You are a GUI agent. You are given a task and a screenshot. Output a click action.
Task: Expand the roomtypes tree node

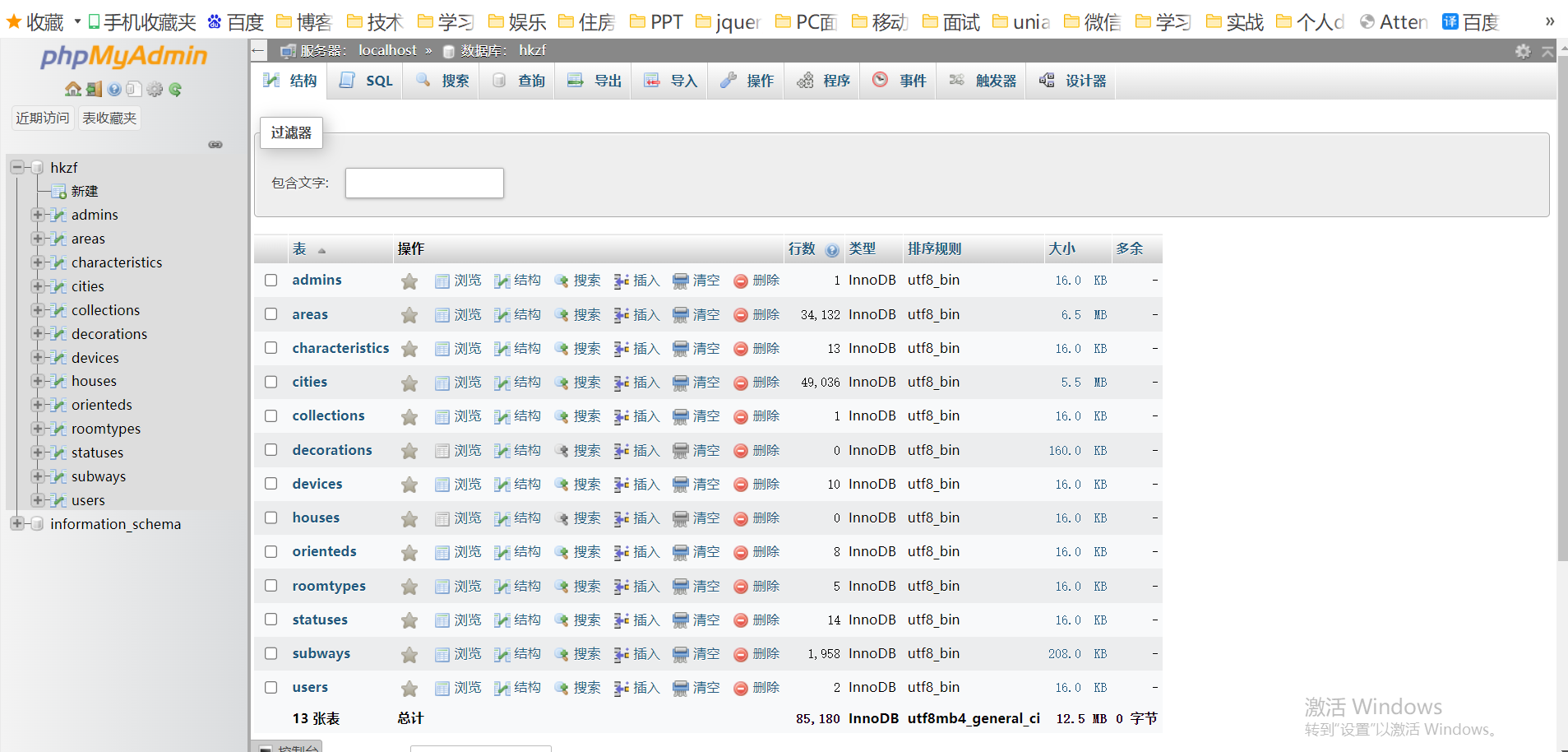point(37,429)
